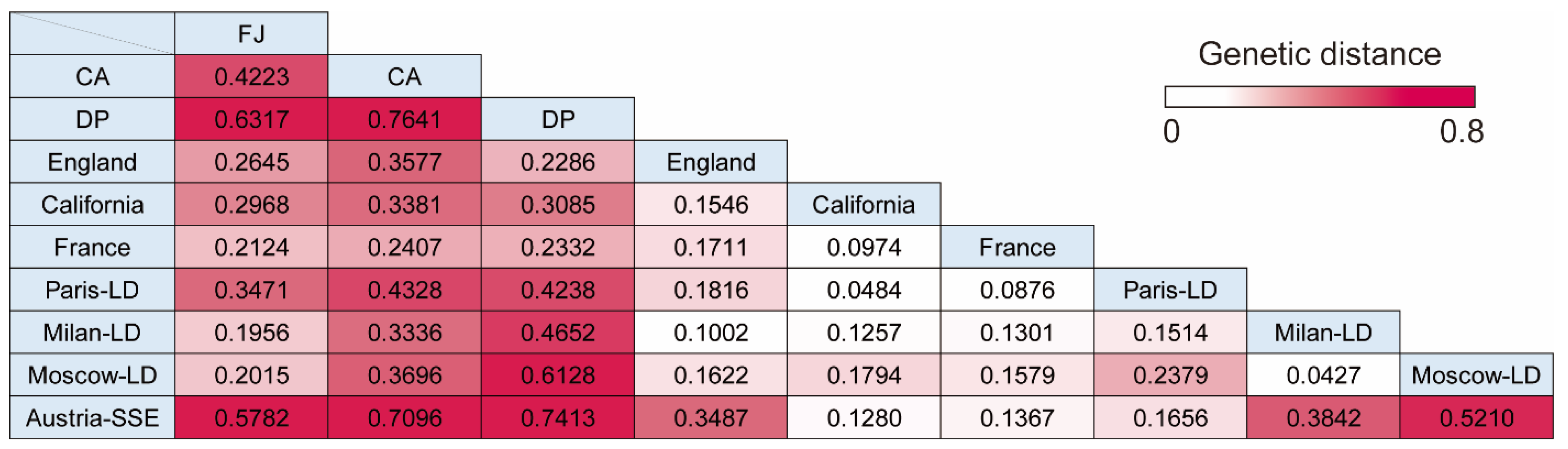The width and height of the screenshot is (1568, 449).
Task: Click the 0.5210 cell under Moscow-LD
Action: [1476, 418]
